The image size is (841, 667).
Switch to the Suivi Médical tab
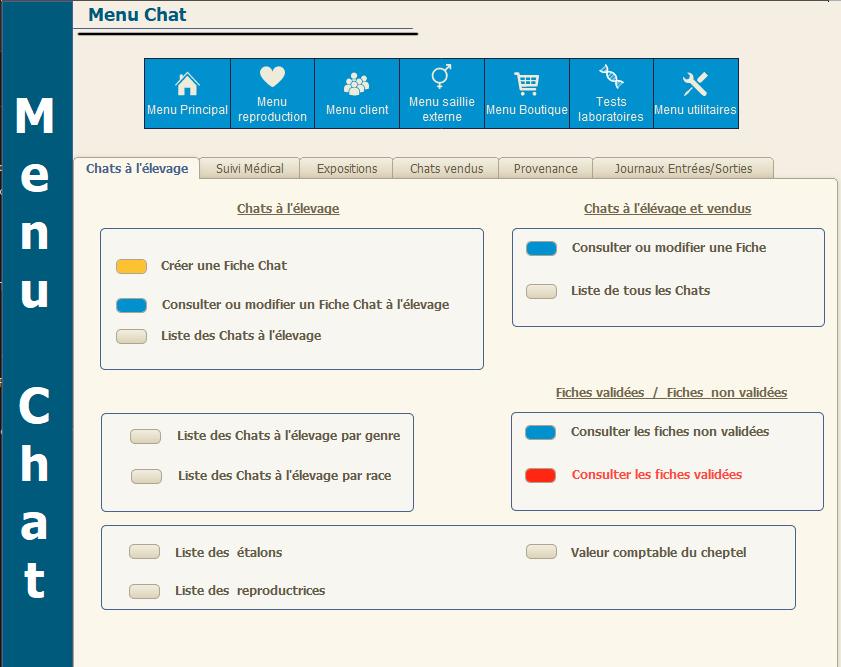pyautogui.click(x=250, y=169)
